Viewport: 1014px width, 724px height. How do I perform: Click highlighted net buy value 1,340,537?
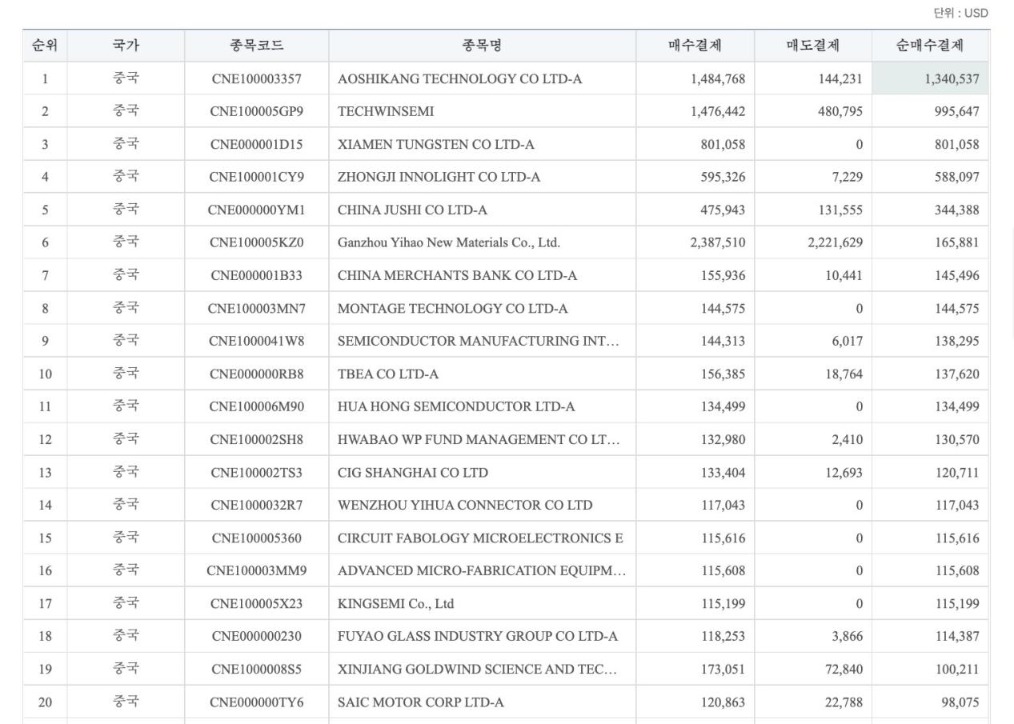[x=952, y=79]
